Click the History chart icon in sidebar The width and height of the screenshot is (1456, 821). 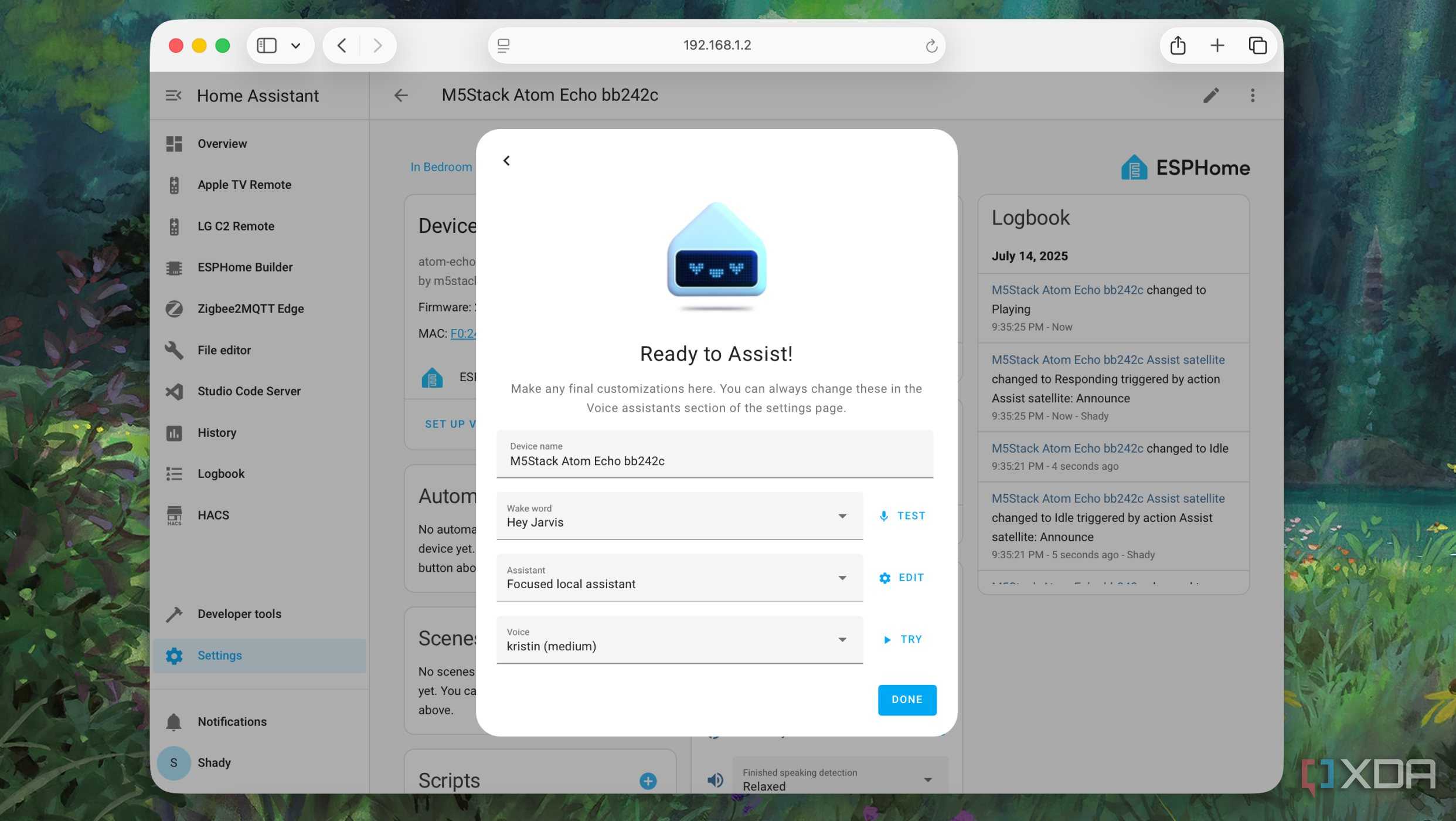(x=174, y=433)
